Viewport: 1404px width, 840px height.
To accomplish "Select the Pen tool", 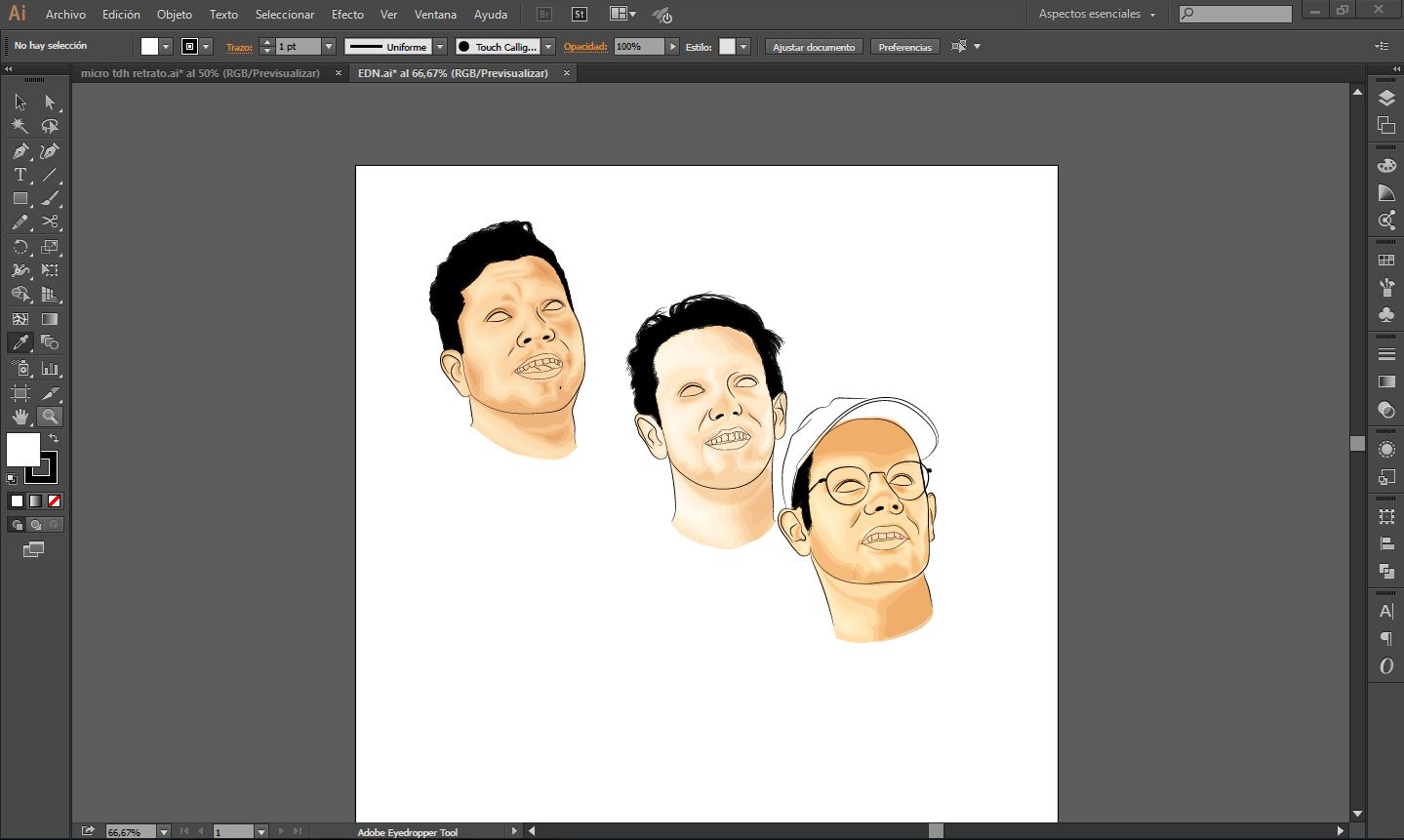I will pyautogui.click(x=20, y=151).
